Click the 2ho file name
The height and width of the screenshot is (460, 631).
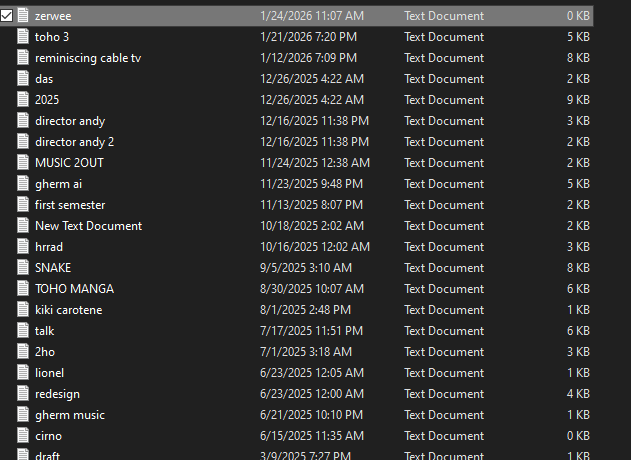44,352
